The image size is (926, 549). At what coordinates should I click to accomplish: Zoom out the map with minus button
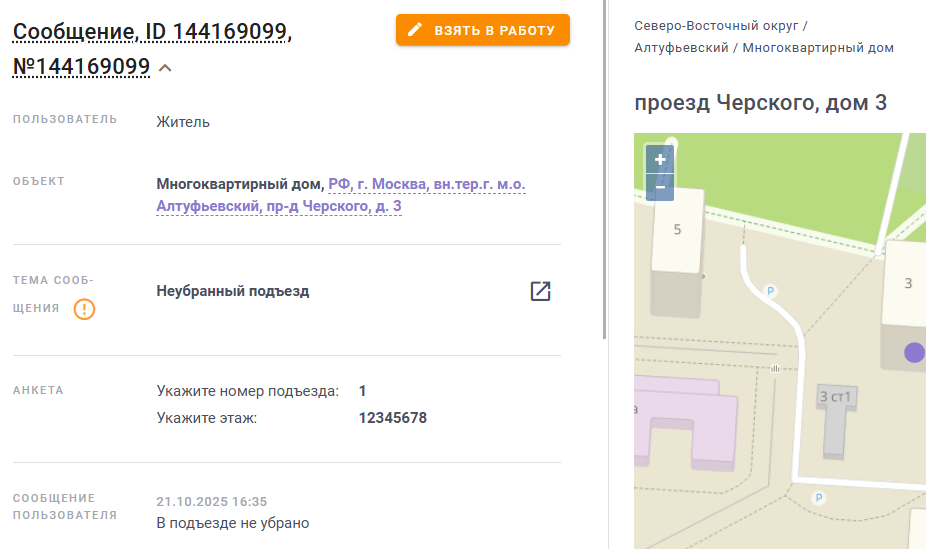click(x=660, y=187)
